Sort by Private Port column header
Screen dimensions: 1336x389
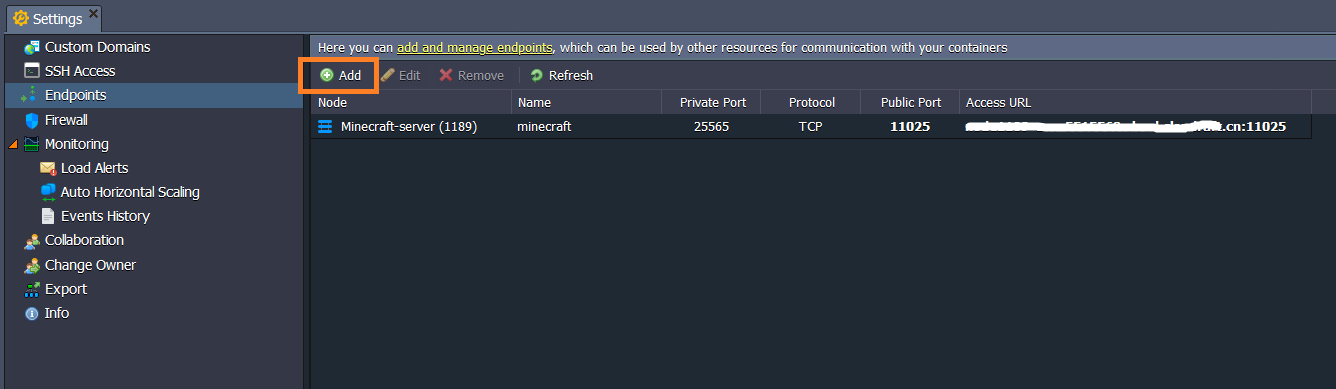coord(711,102)
